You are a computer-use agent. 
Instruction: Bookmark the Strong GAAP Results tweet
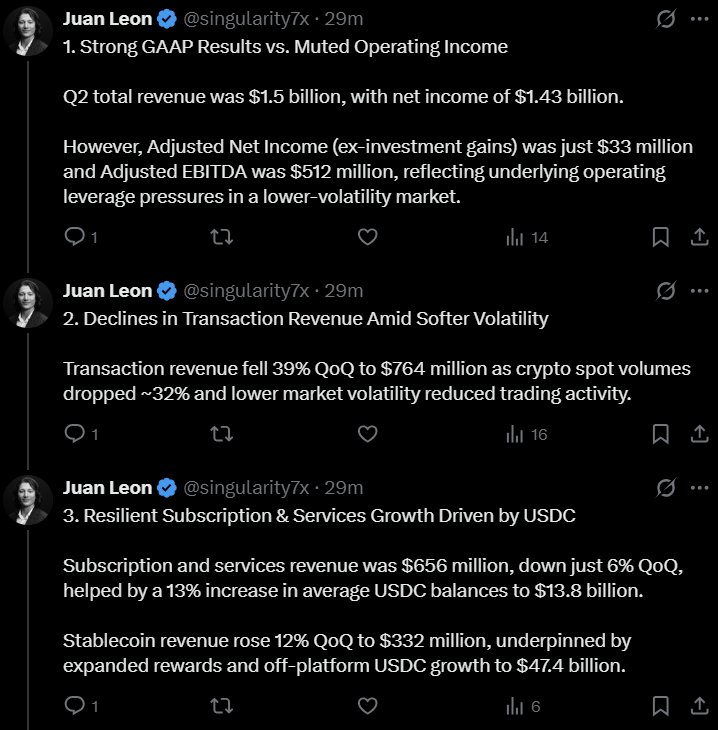(x=660, y=237)
